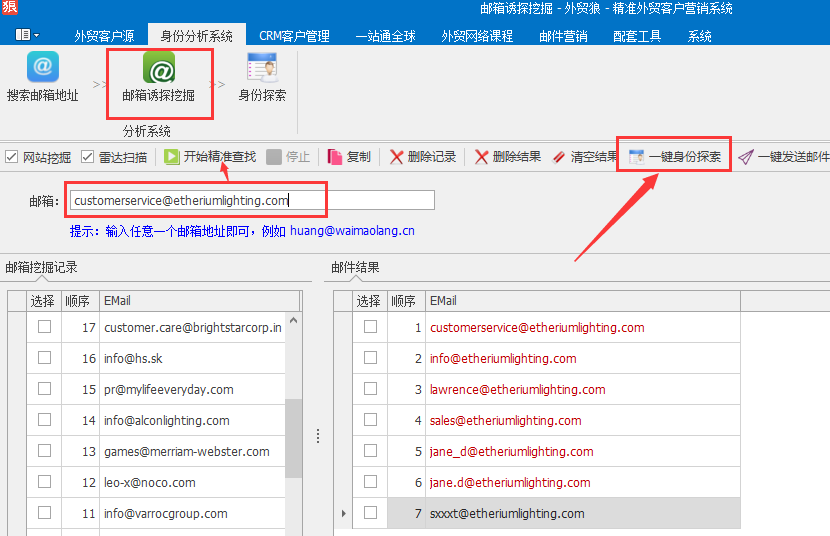
Task: Open the 搜索邮箱地址 email search tool
Action: click(x=42, y=77)
